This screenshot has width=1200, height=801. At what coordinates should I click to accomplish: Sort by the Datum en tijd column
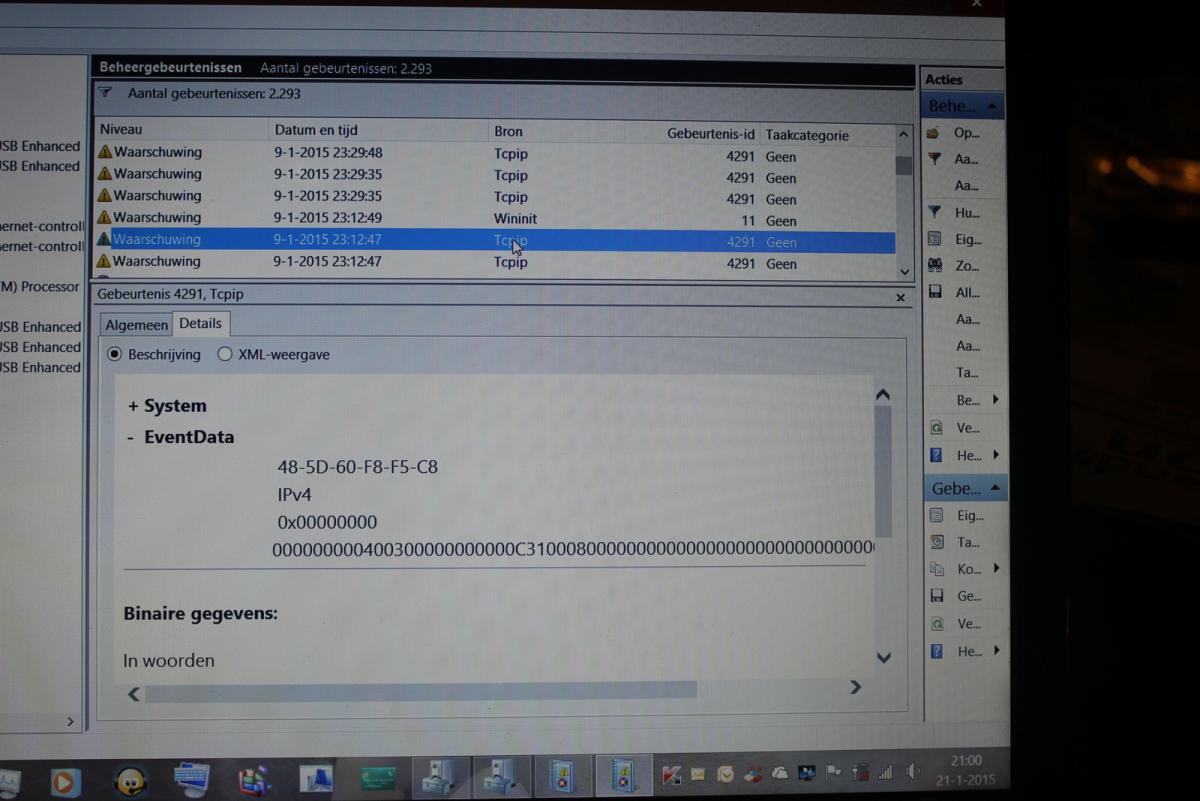(x=378, y=130)
